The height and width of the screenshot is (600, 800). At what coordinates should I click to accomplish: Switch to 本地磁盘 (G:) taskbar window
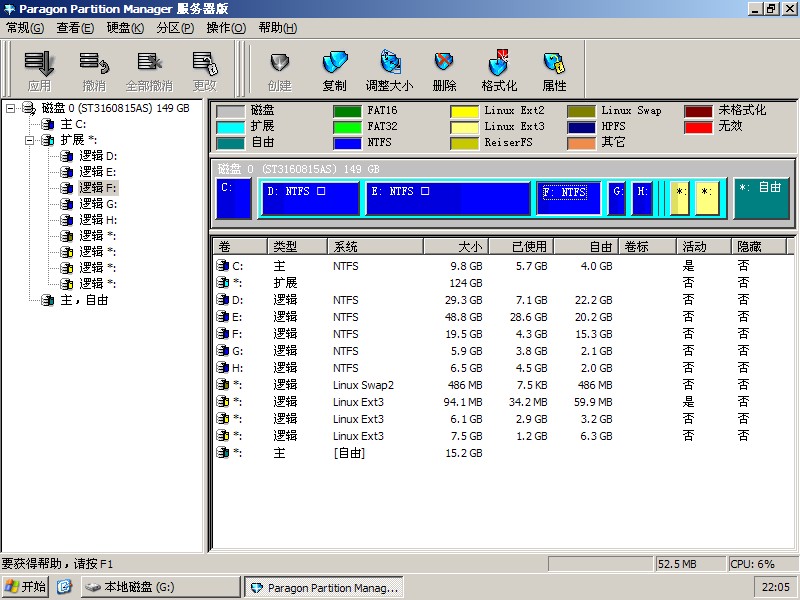click(x=161, y=587)
